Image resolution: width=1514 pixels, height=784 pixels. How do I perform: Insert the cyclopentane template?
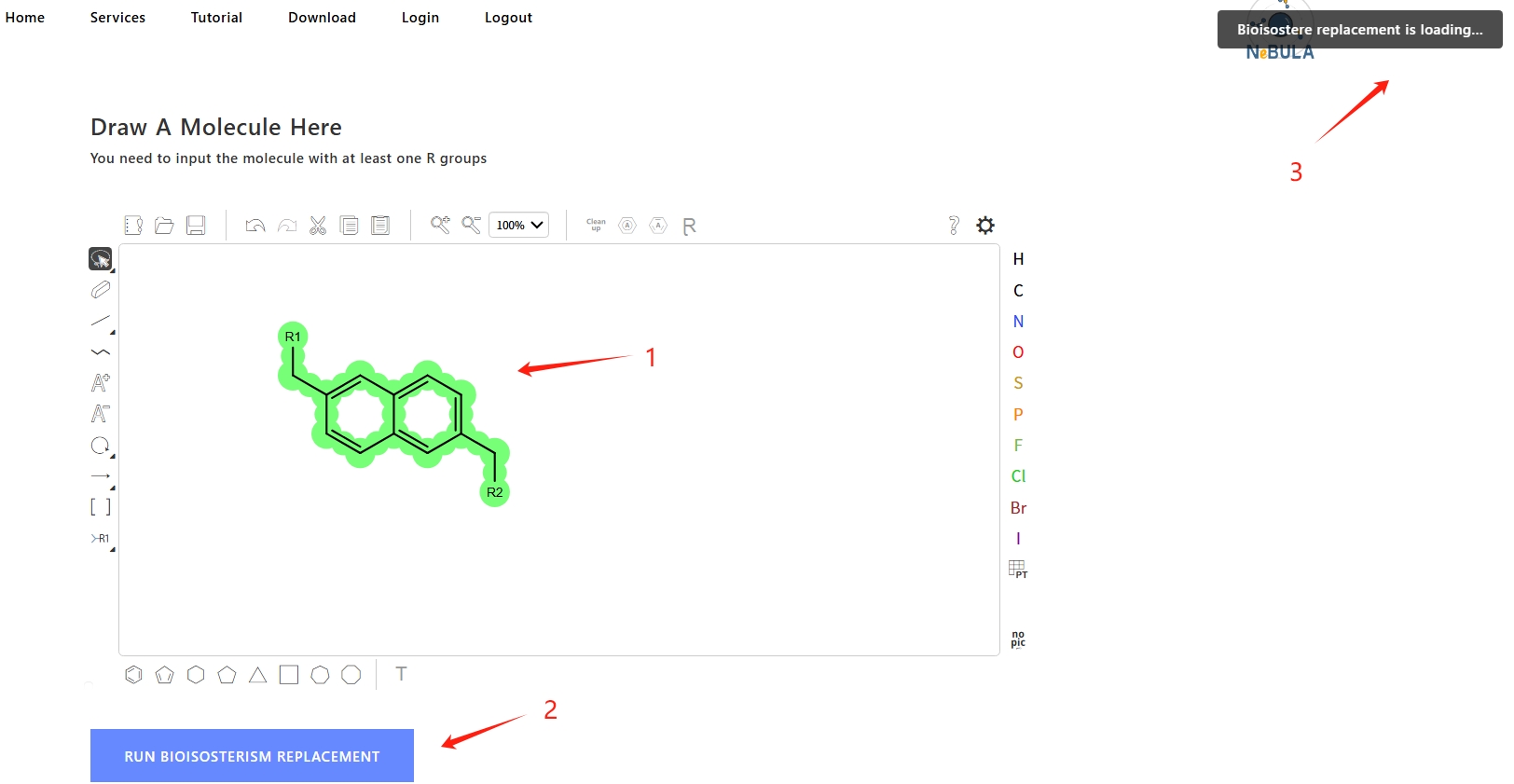point(227,674)
